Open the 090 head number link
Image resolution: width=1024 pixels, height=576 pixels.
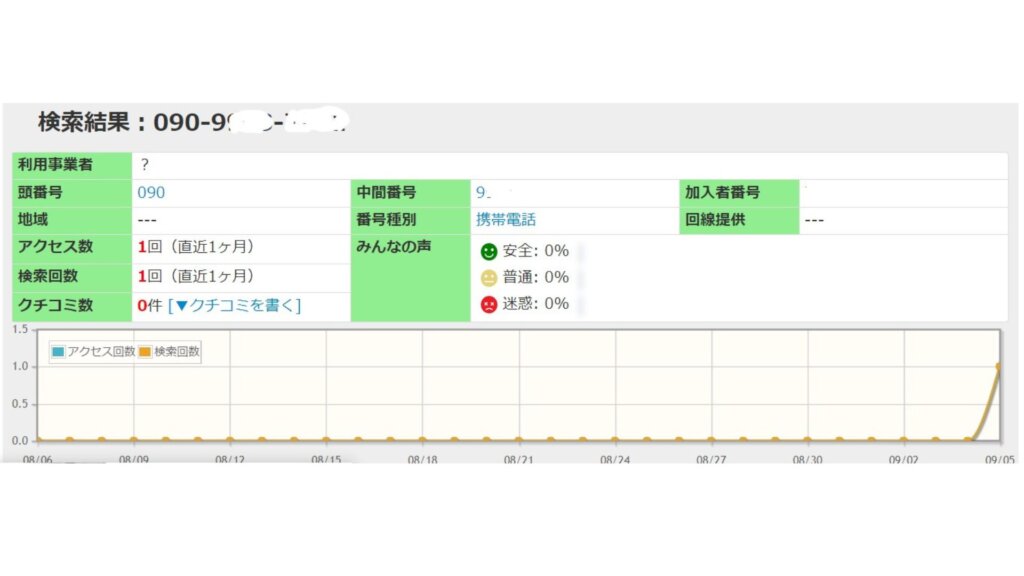(x=151, y=193)
